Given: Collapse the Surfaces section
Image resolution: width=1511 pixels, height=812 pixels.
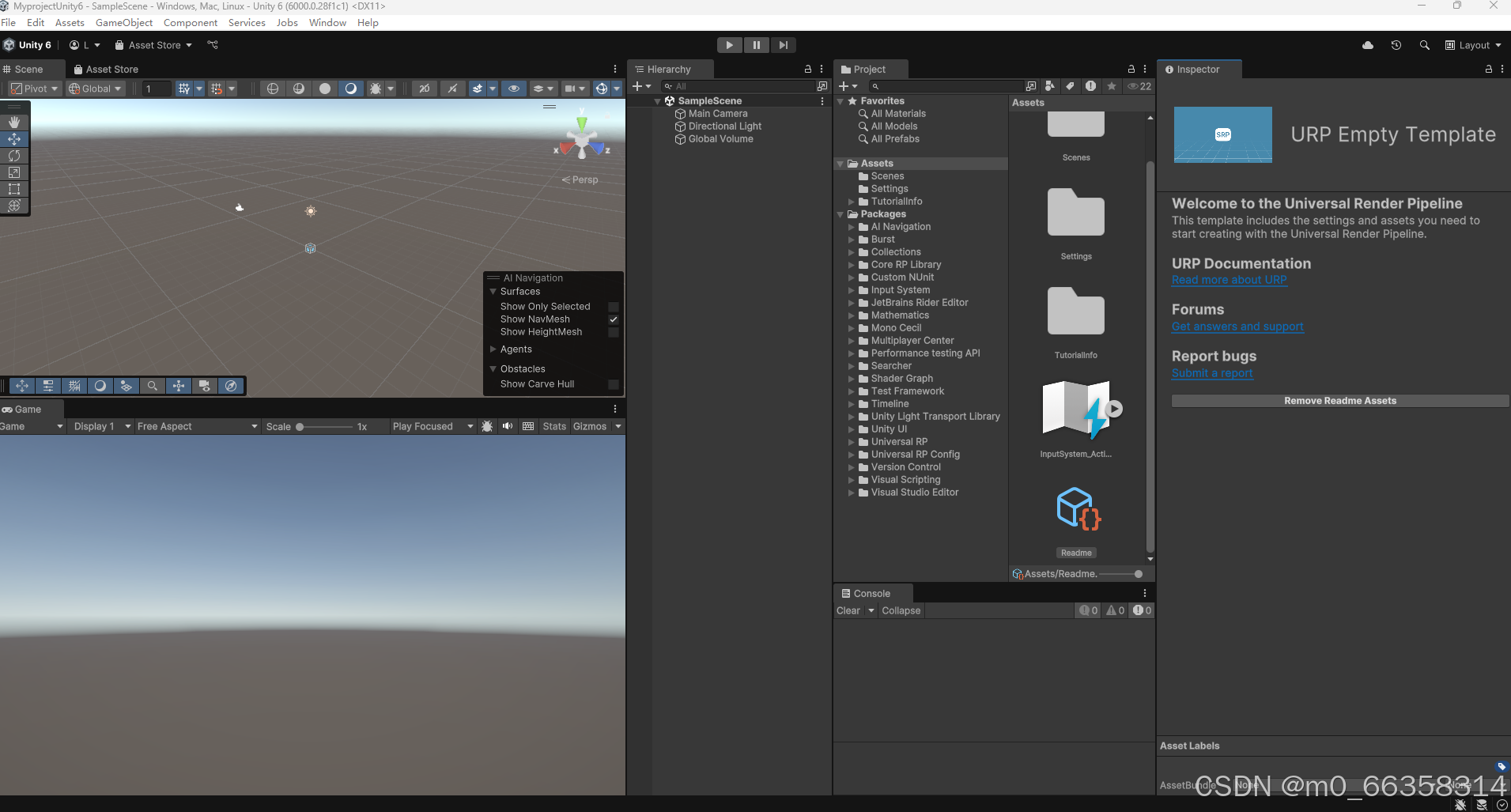Looking at the screenshot, I should [493, 292].
